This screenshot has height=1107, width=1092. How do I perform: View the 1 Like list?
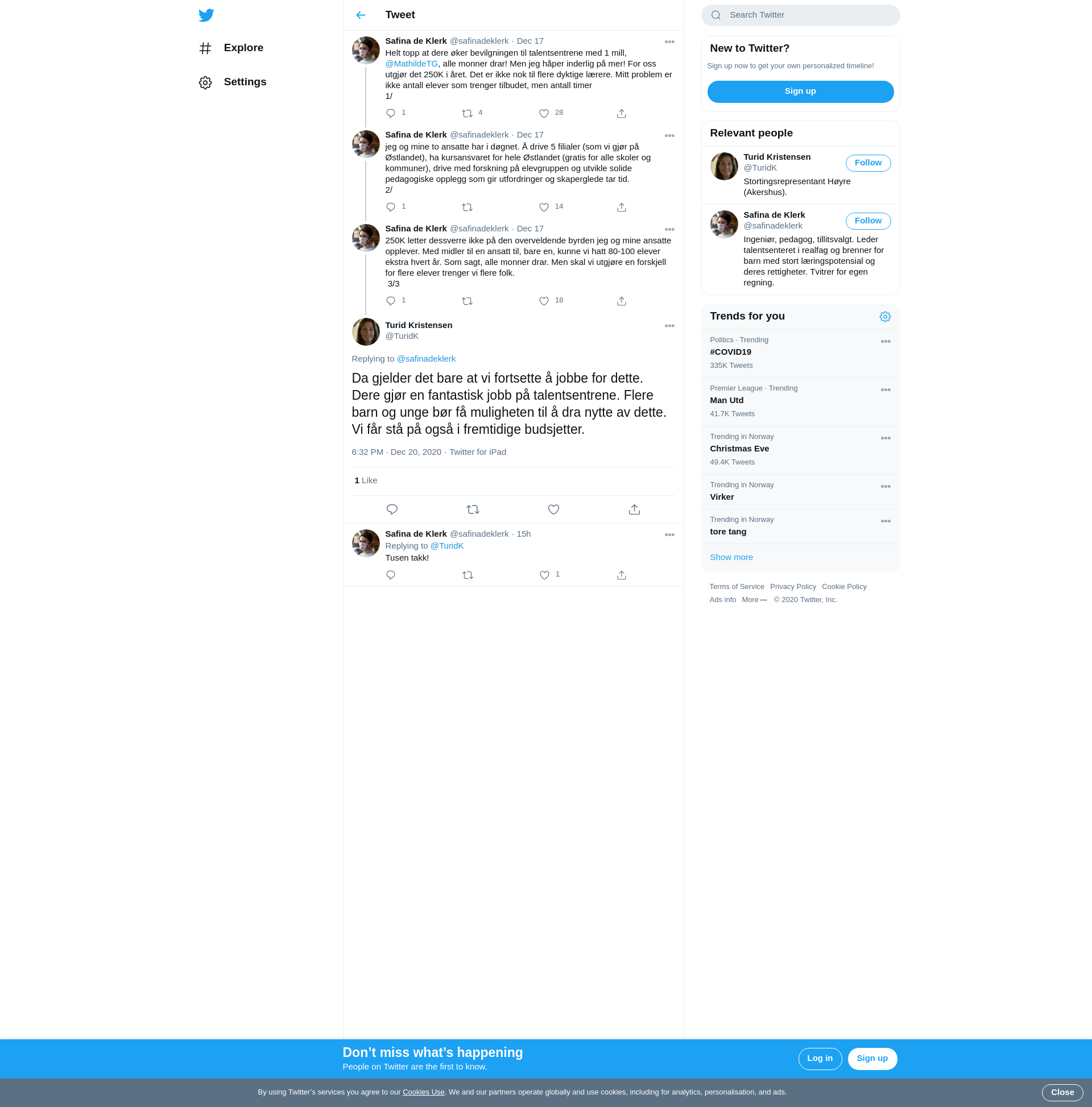point(366,481)
